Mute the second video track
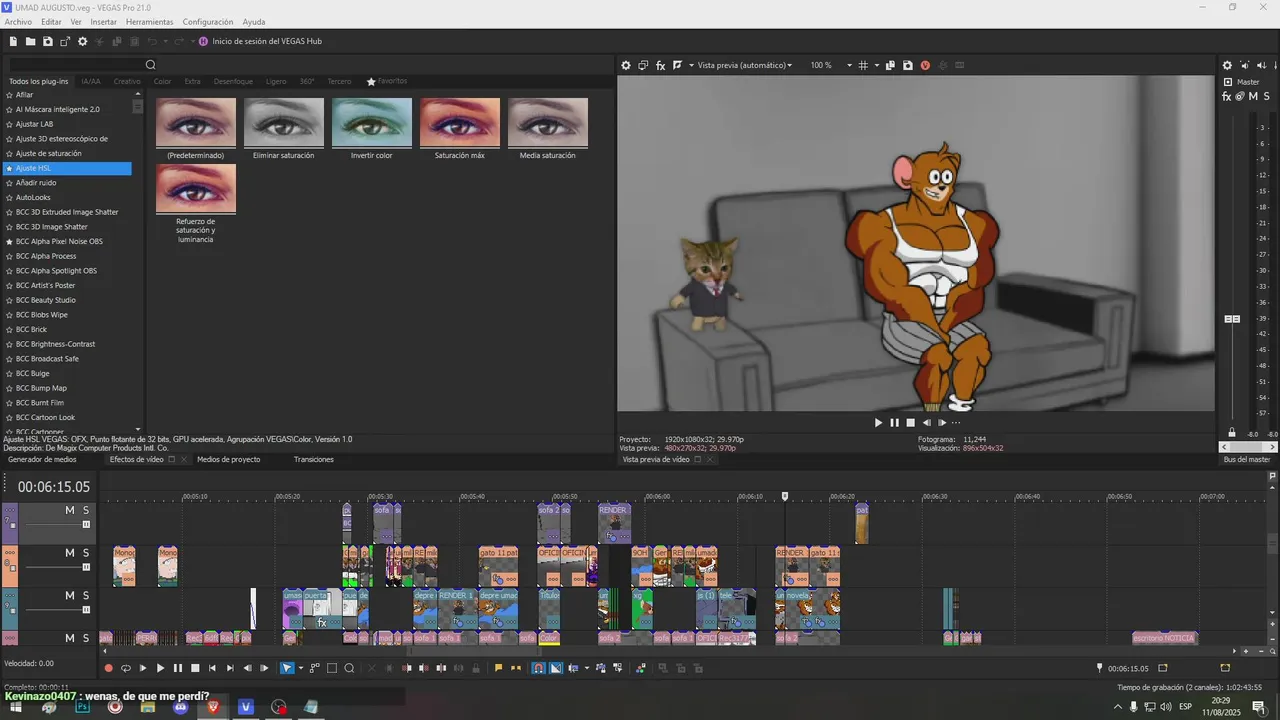 [x=70, y=553]
